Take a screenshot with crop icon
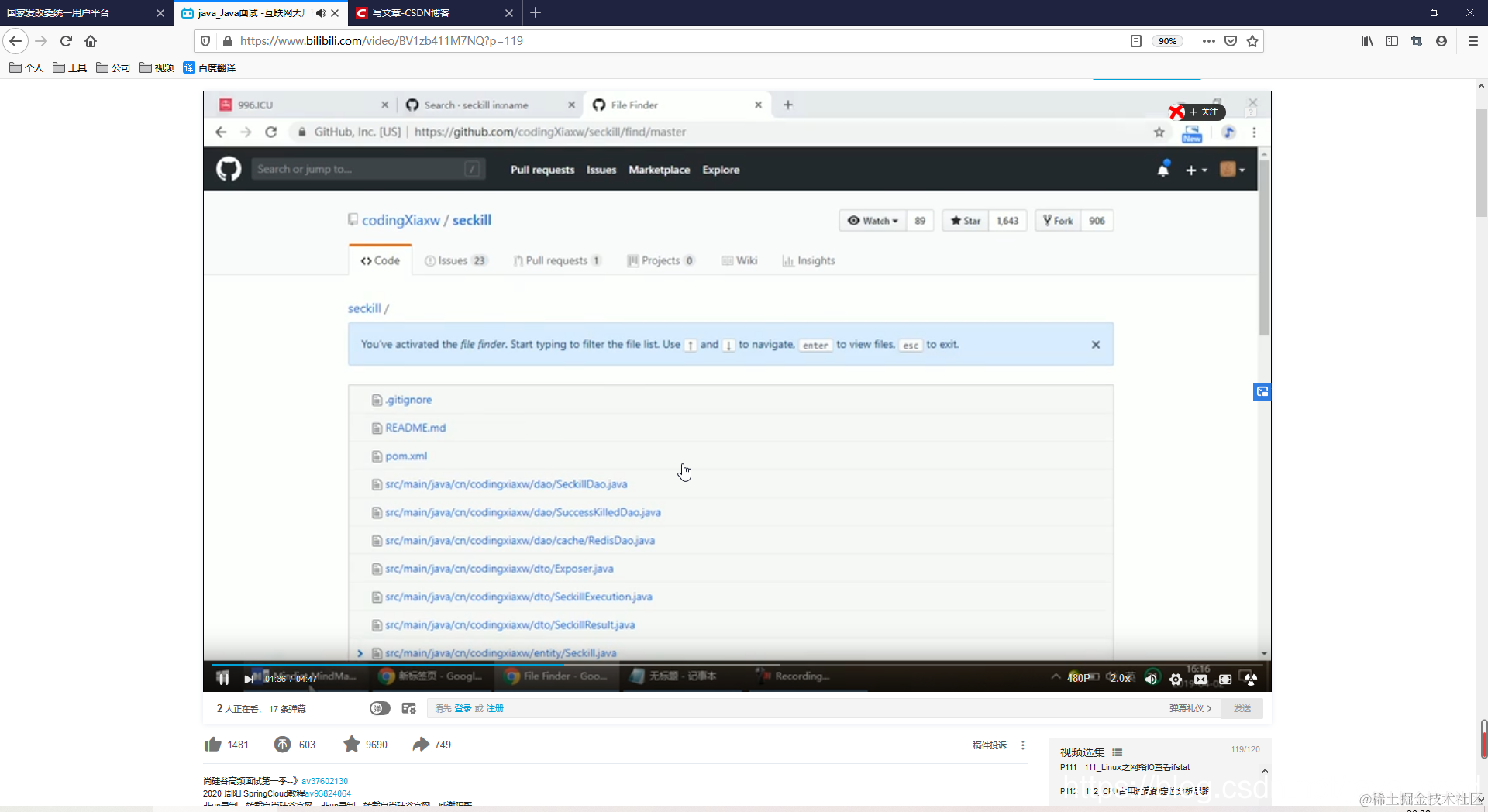Screen dimensions: 1488x812 point(1417,41)
